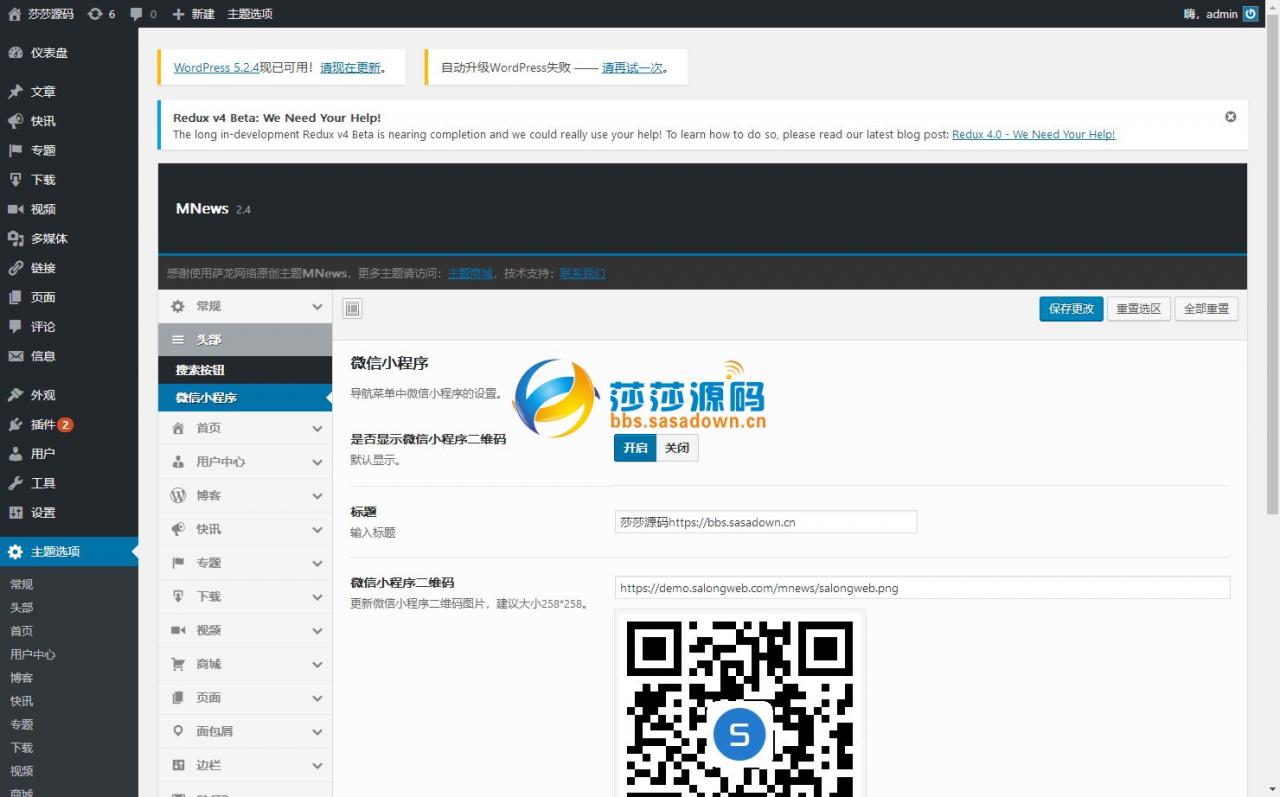
Task: Expand the 商城 options section
Action: tap(245, 664)
